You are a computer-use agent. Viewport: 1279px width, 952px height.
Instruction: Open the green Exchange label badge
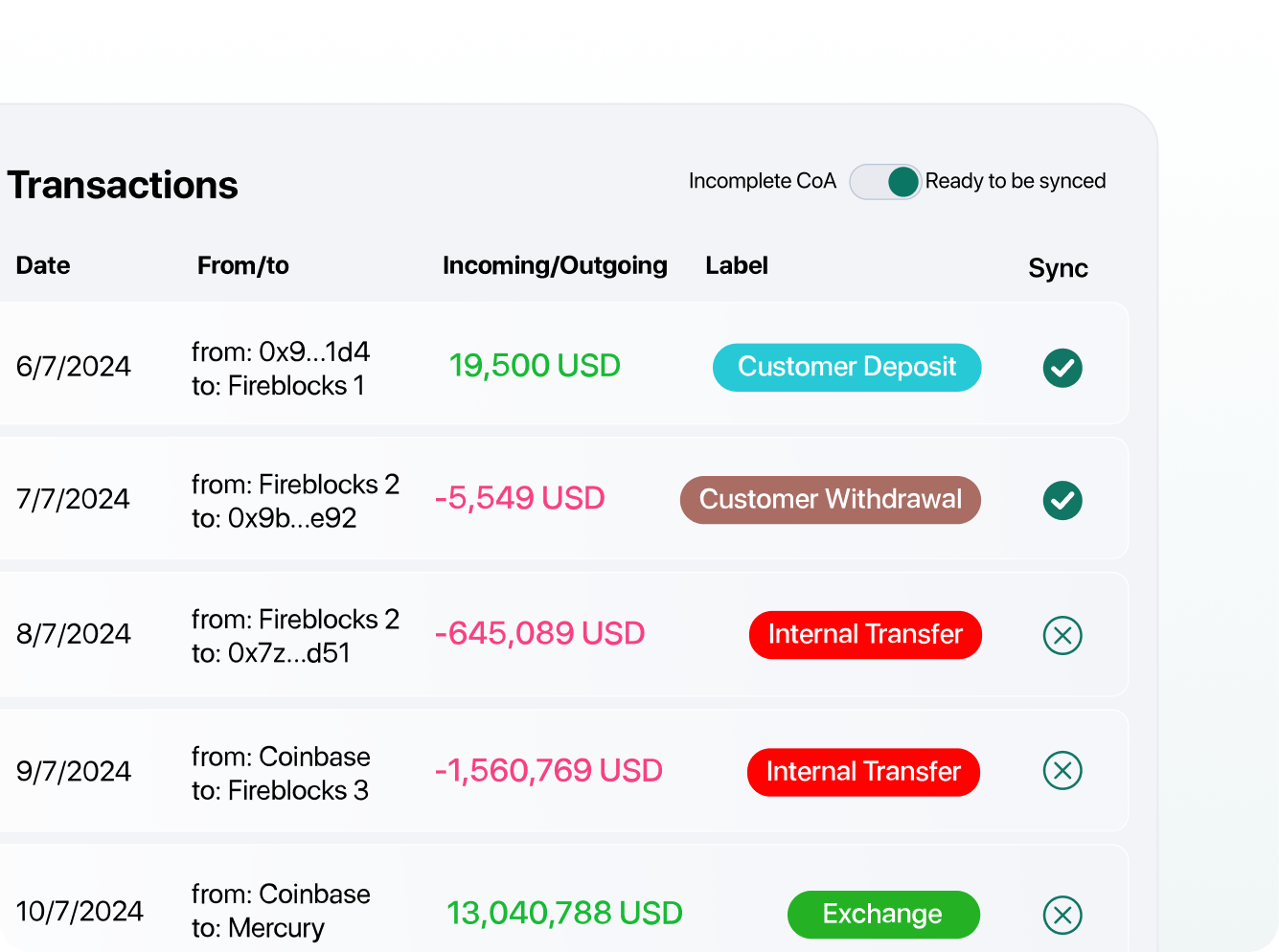point(883,915)
